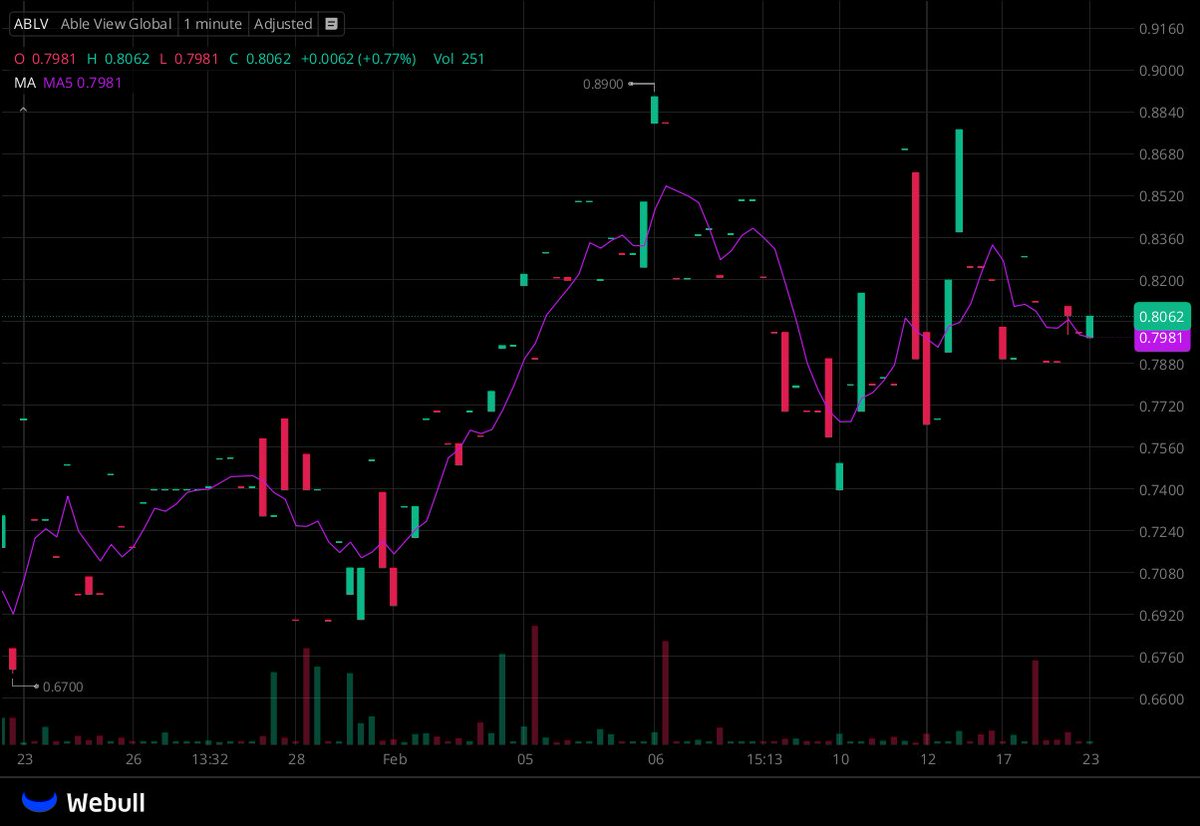
Task: Click the Webull logo
Action: click(x=85, y=801)
